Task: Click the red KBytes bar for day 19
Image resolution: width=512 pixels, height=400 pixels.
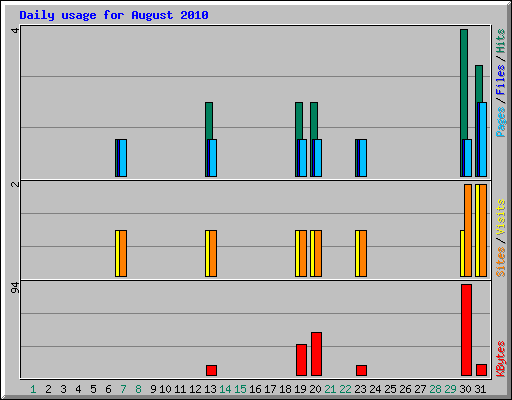Action: click(x=301, y=360)
